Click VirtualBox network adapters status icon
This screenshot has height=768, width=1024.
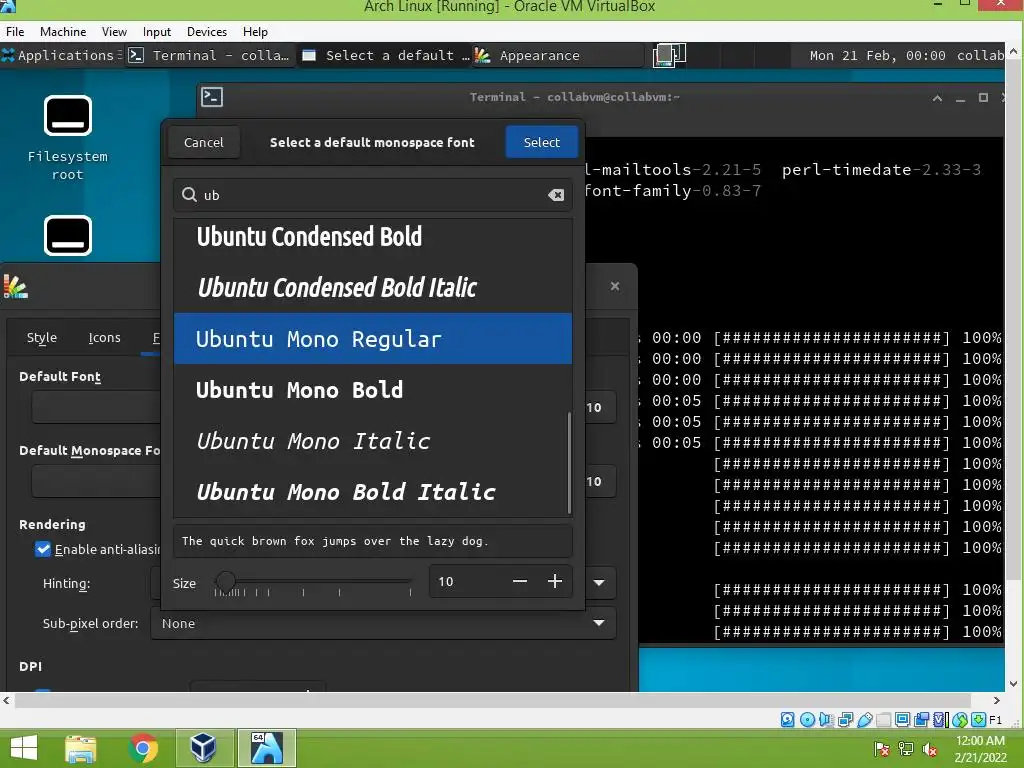click(x=846, y=720)
